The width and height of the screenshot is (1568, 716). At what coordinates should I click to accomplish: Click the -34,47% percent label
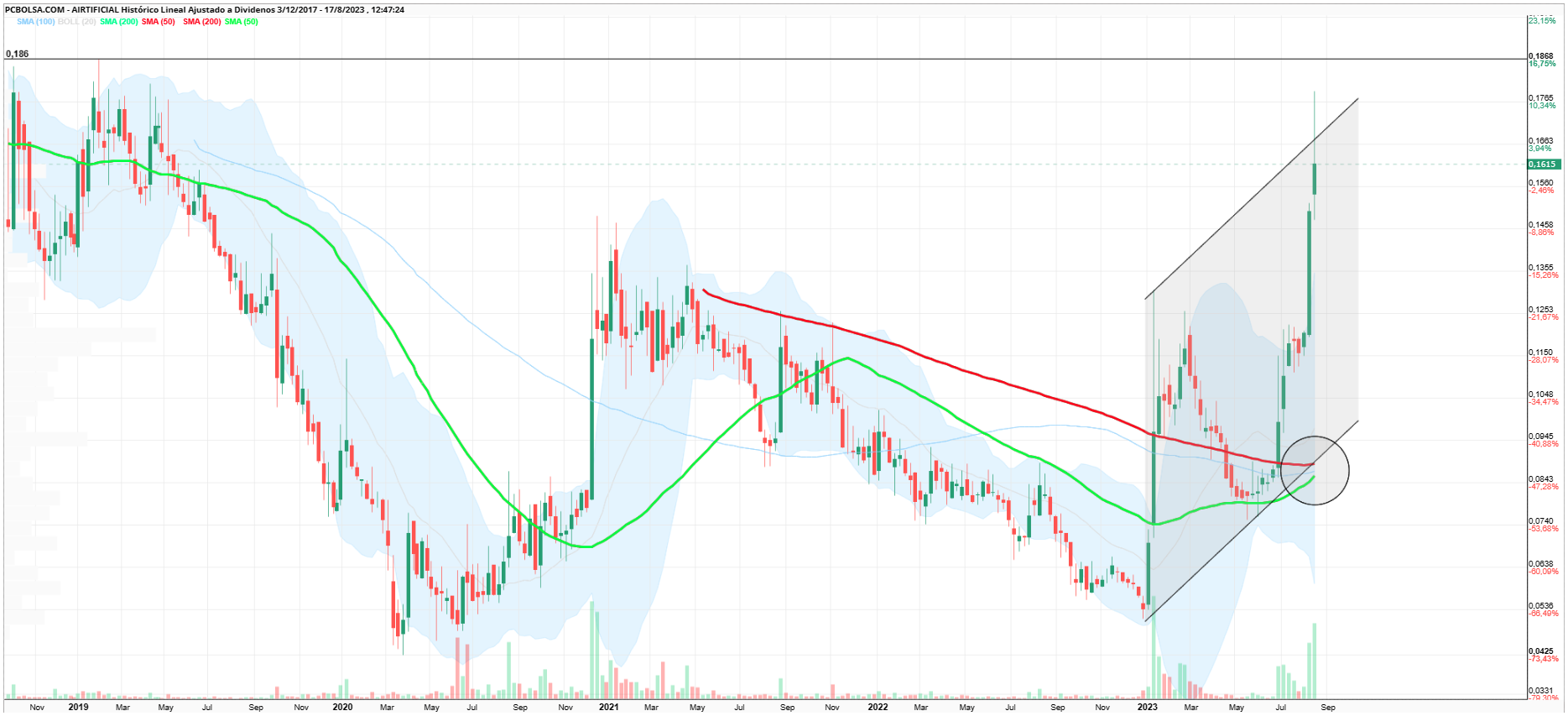1544,402
